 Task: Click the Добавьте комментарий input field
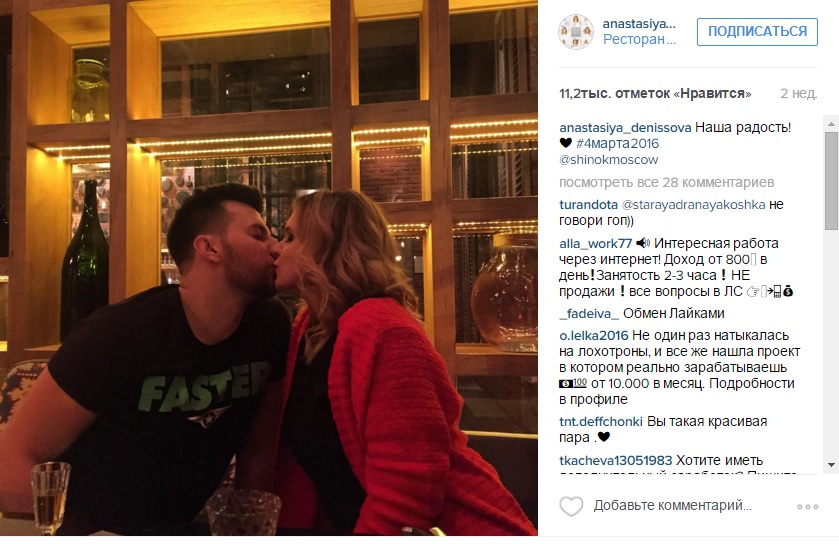673,505
